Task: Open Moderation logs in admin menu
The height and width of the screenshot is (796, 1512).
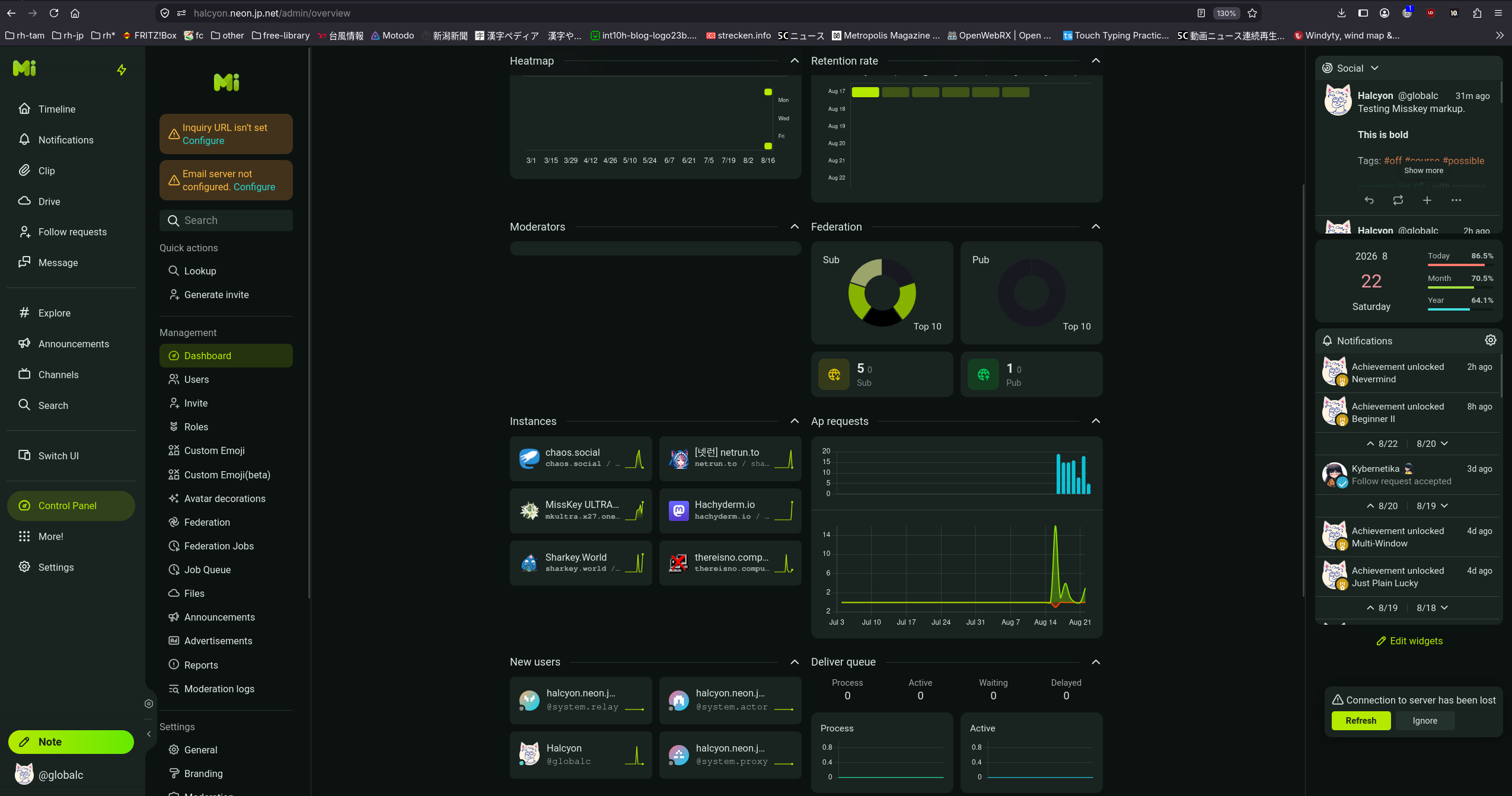Action: tap(226, 689)
